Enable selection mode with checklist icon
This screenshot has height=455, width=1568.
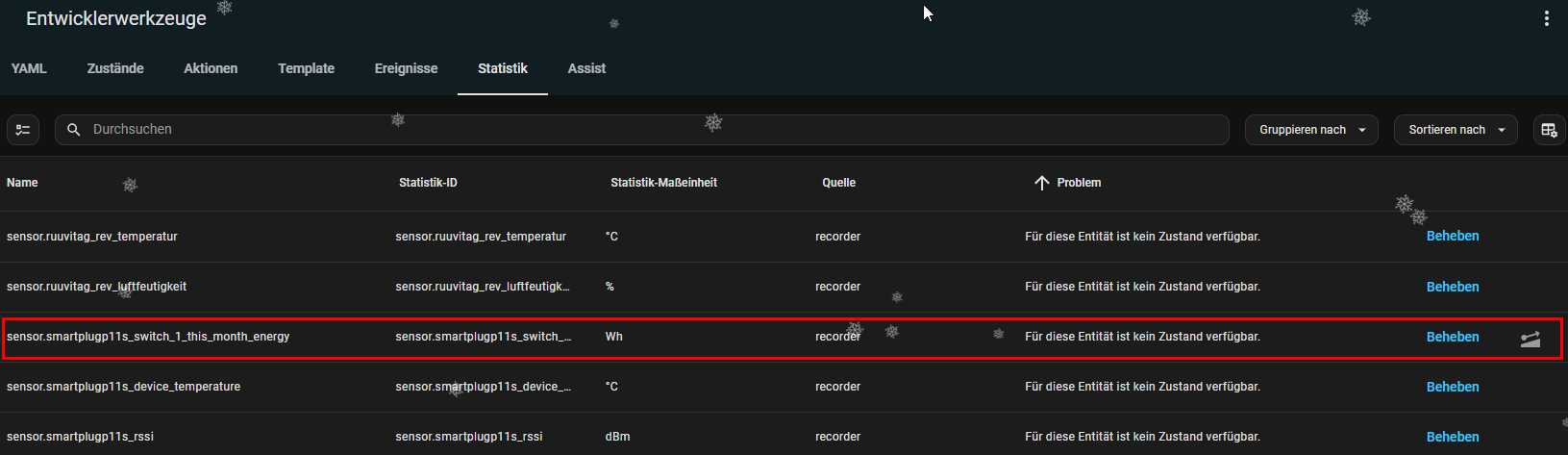click(23, 130)
